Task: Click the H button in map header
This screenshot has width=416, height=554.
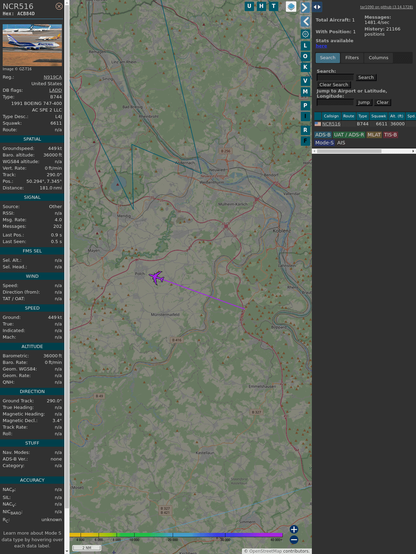Action: 261,6
